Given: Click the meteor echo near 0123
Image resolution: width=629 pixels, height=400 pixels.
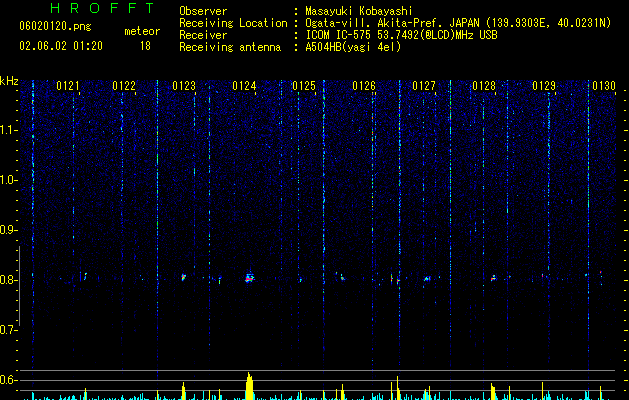Looking at the screenshot, I should [x=184, y=277].
